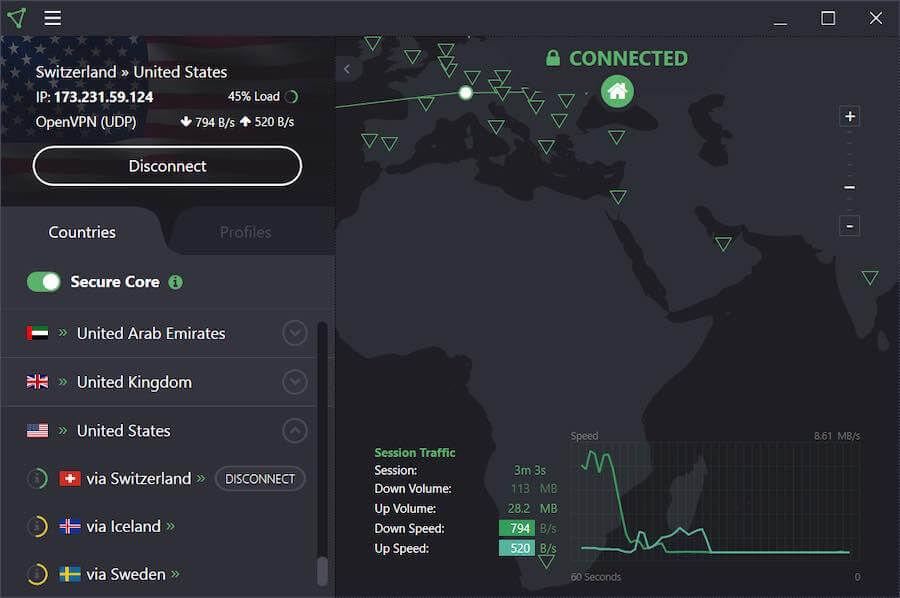Image resolution: width=900 pixels, height=598 pixels.
Task: Click the connected Switzerland node on map
Action: pyautogui.click(x=465, y=93)
